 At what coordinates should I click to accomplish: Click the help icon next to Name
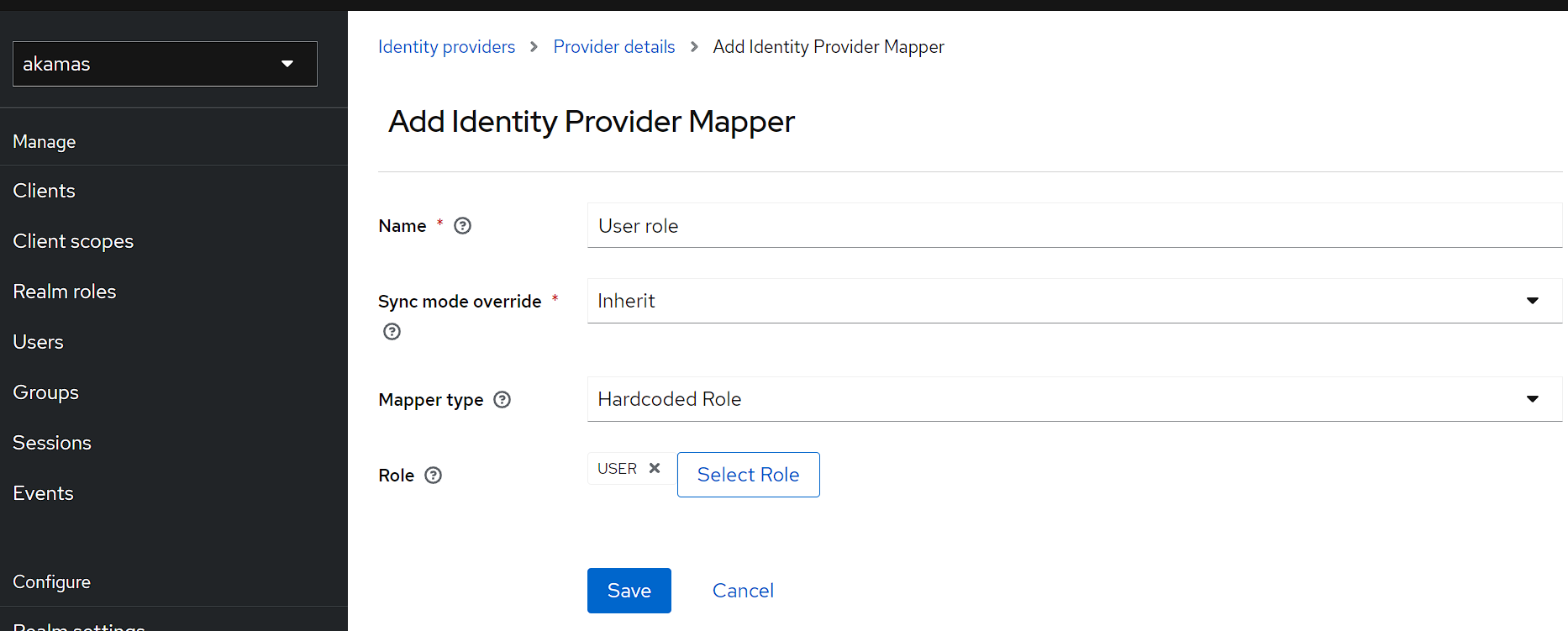[x=462, y=226]
